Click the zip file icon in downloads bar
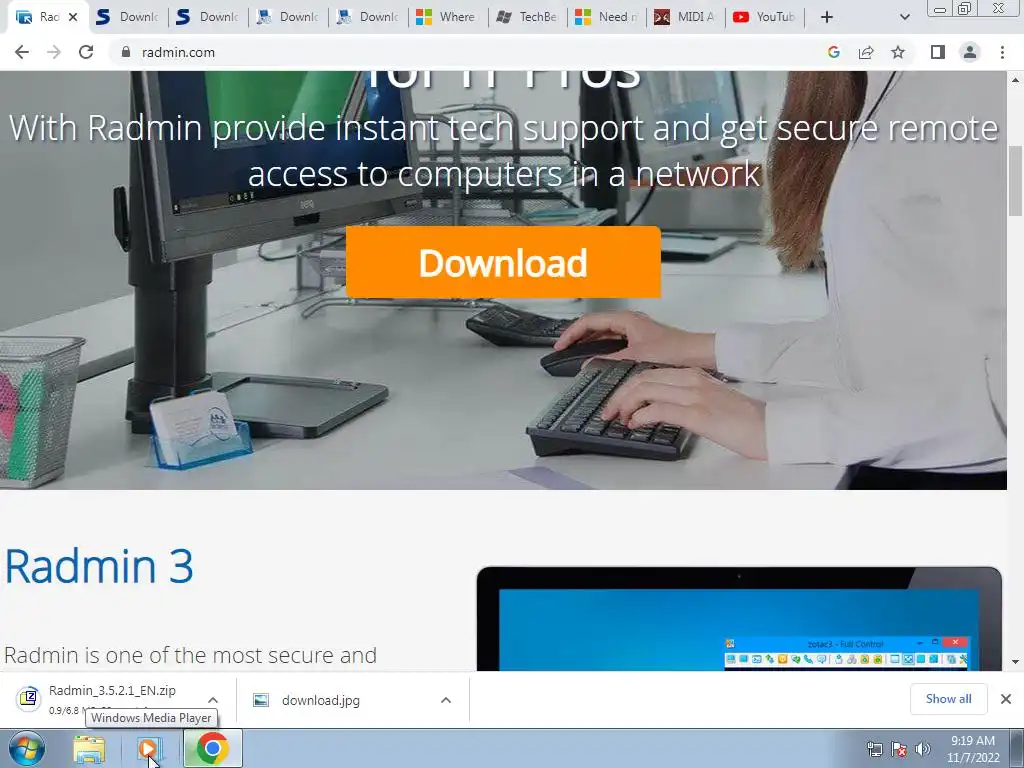1024x768 pixels. 28,698
